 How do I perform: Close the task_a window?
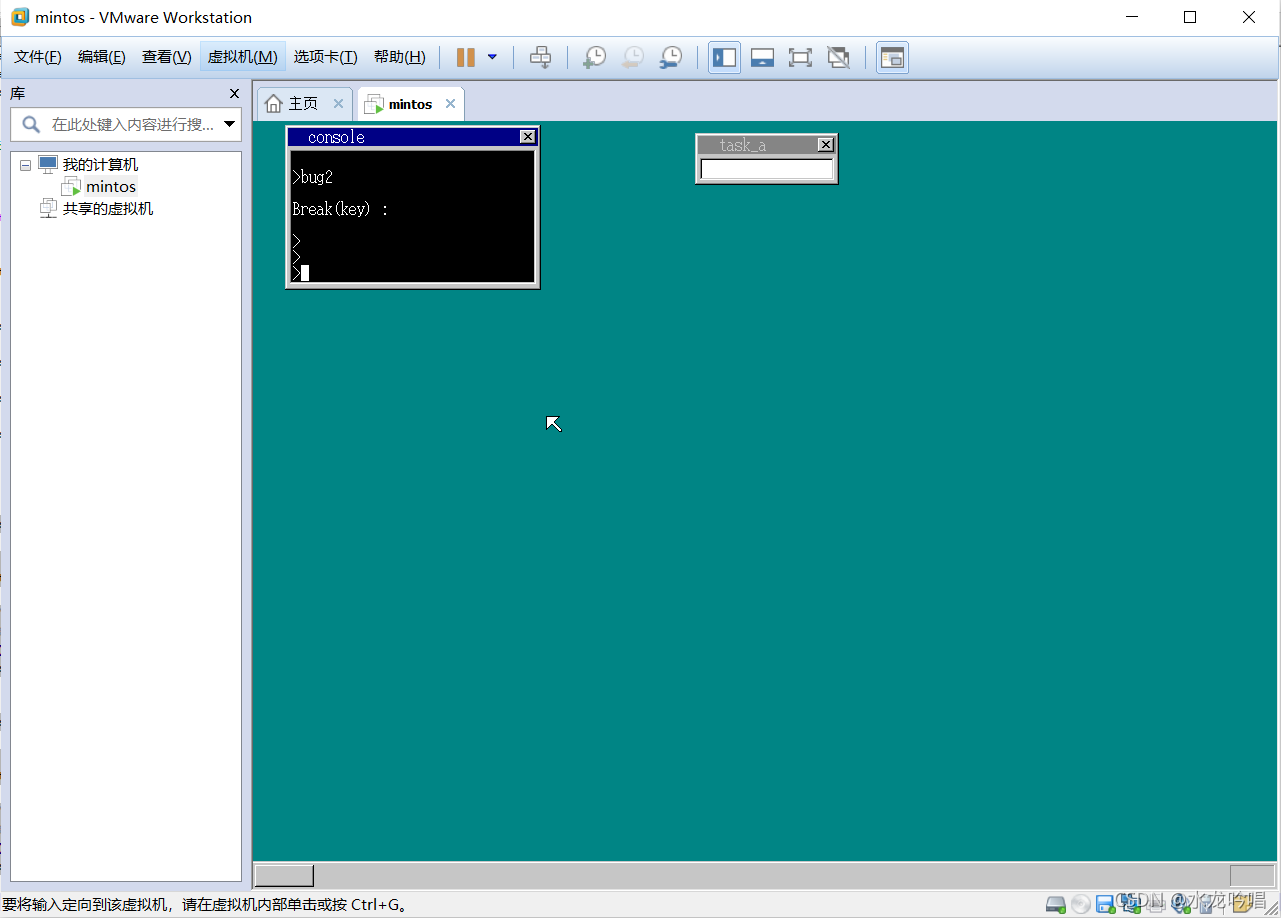tap(826, 145)
